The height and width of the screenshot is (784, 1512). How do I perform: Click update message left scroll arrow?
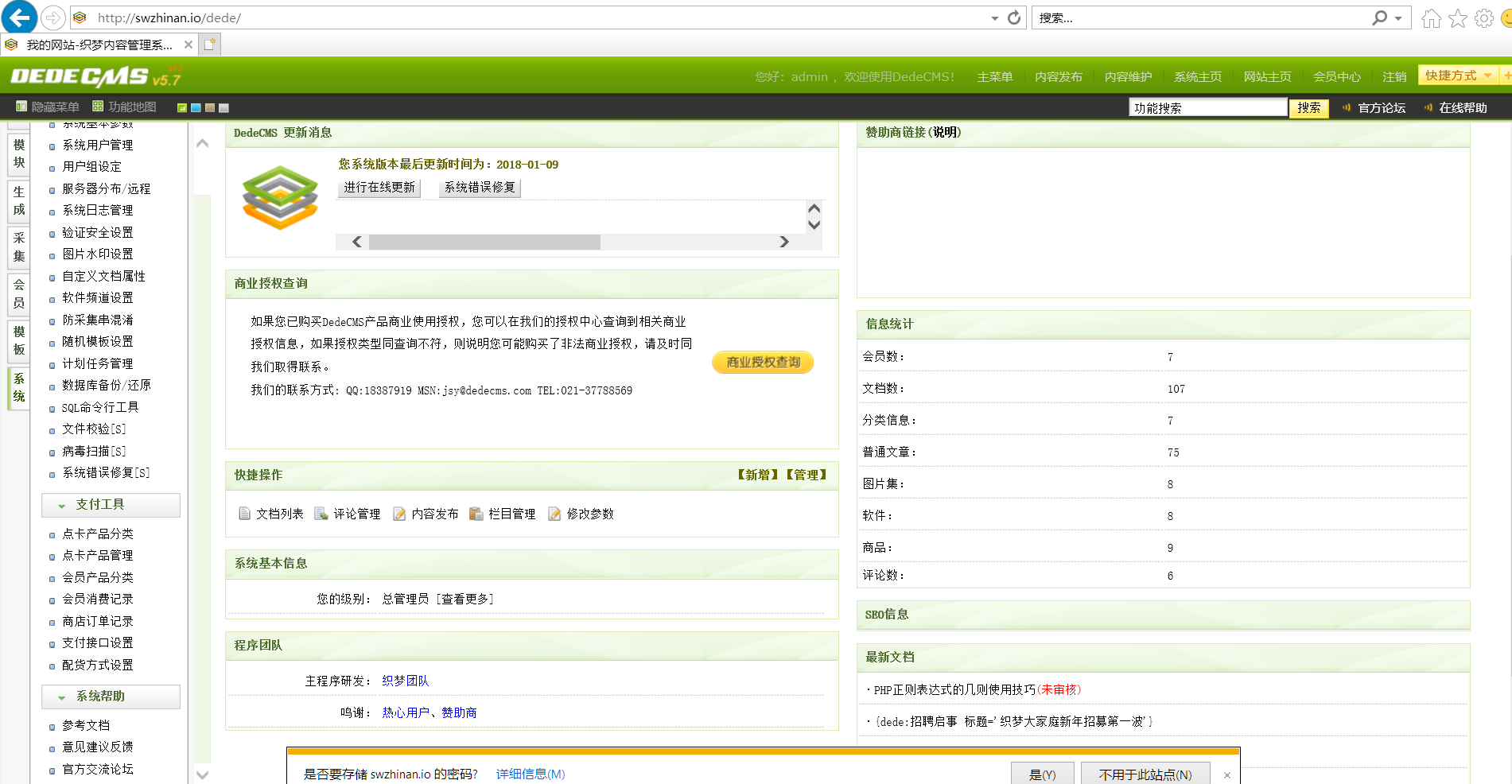(x=357, y=242)
